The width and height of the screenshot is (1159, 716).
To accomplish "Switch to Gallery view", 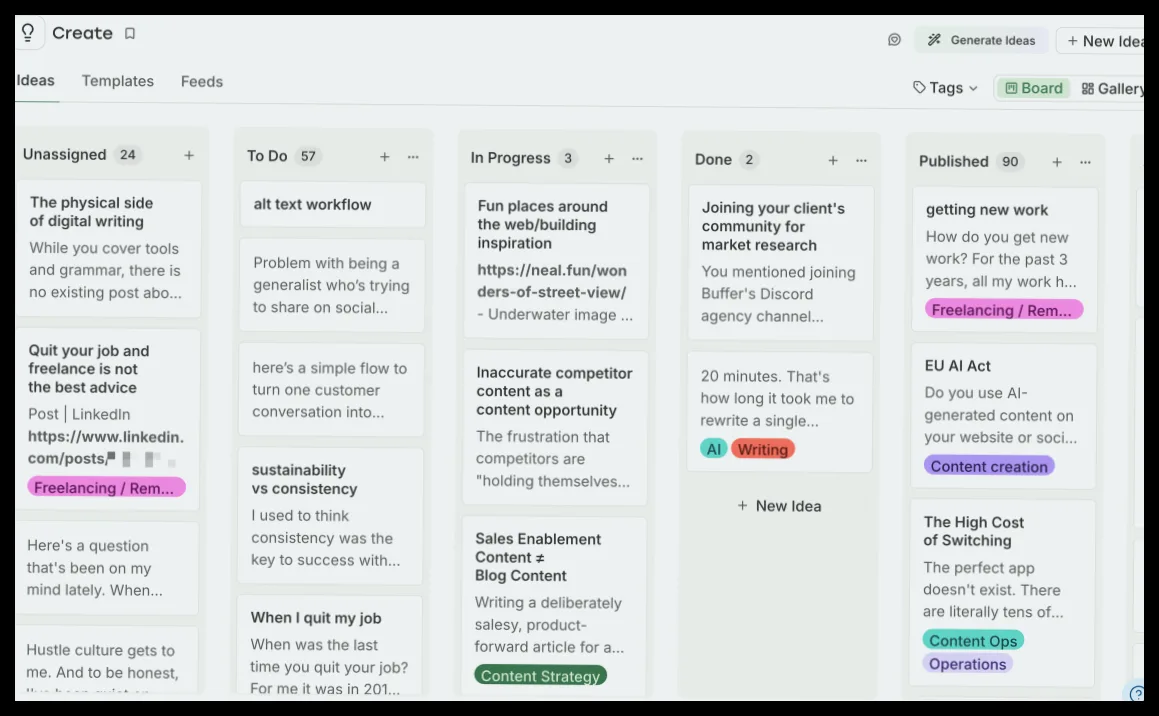I will 1112,89.
